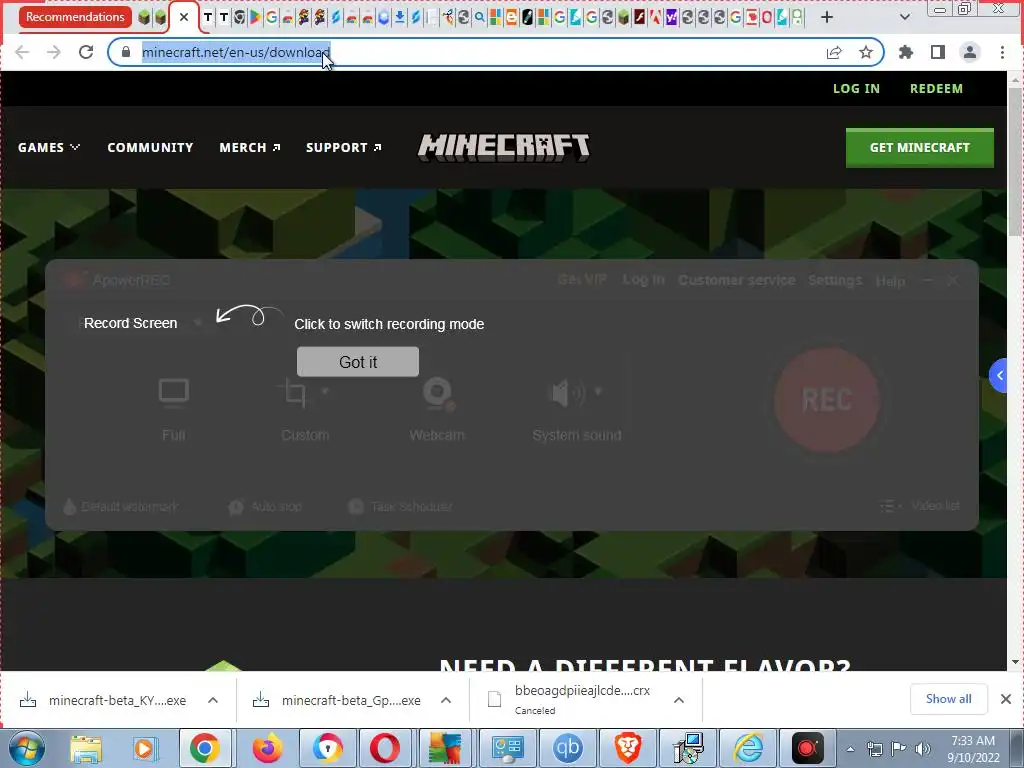Open Internet Explorer from the taskbar

pos(748,748)
